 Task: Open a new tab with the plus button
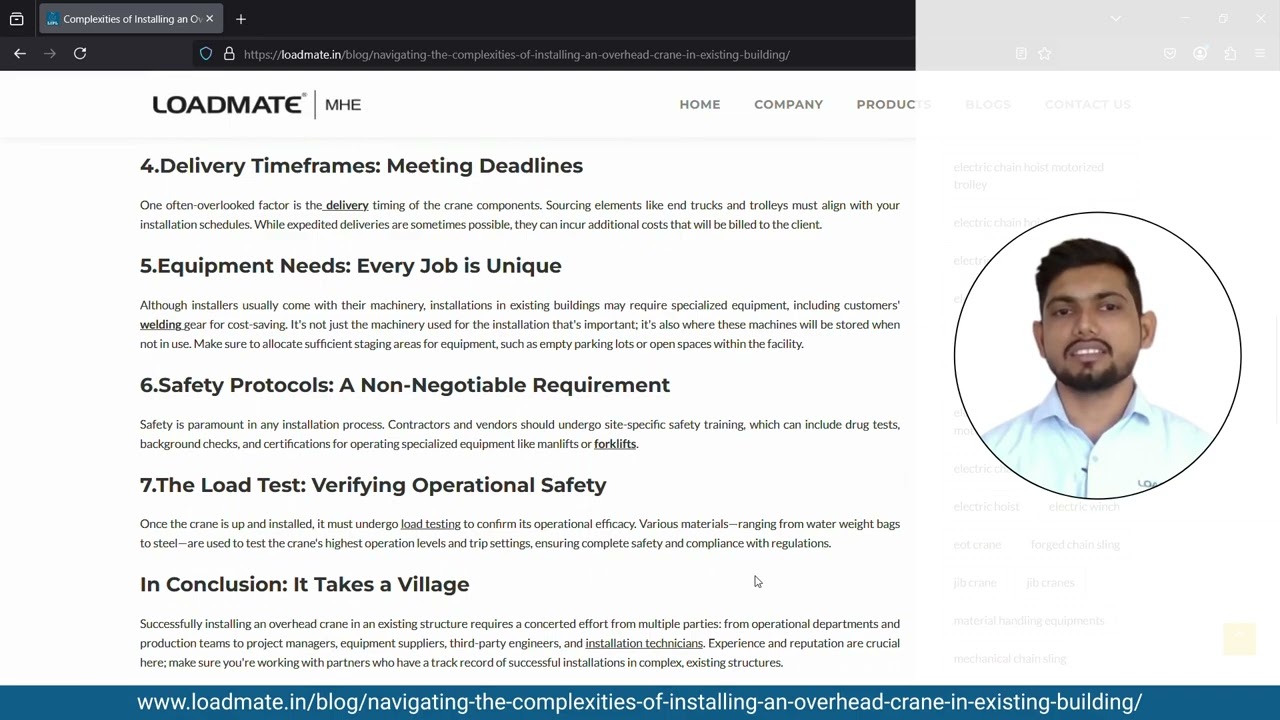point(241,19)
